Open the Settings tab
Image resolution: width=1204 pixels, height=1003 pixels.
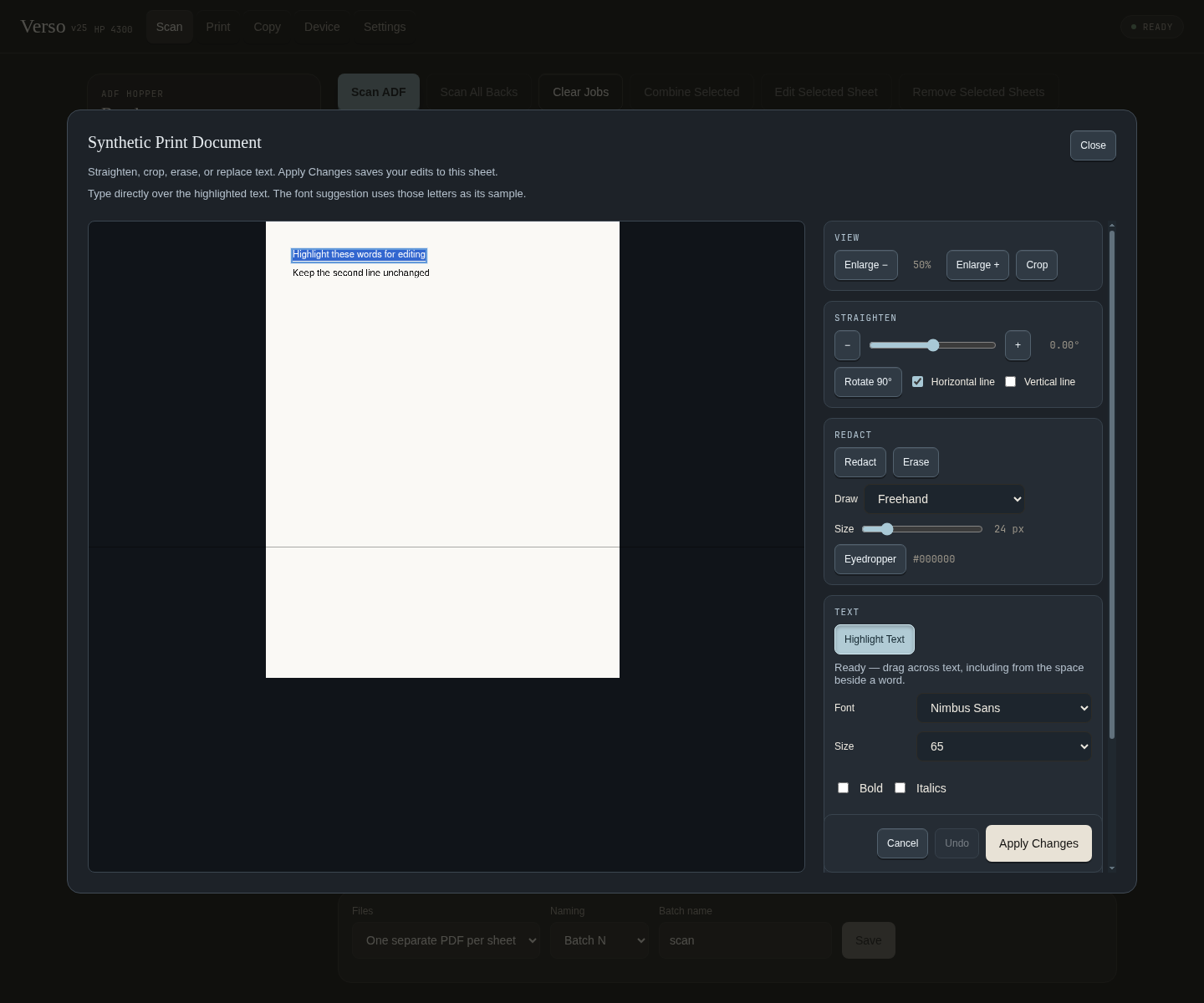[385, 27]
